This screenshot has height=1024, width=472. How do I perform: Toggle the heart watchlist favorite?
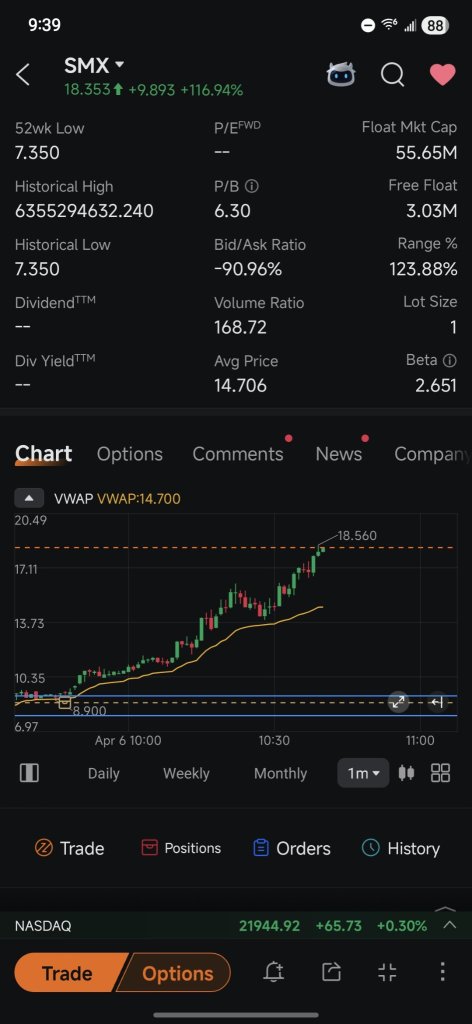point(442,74)
